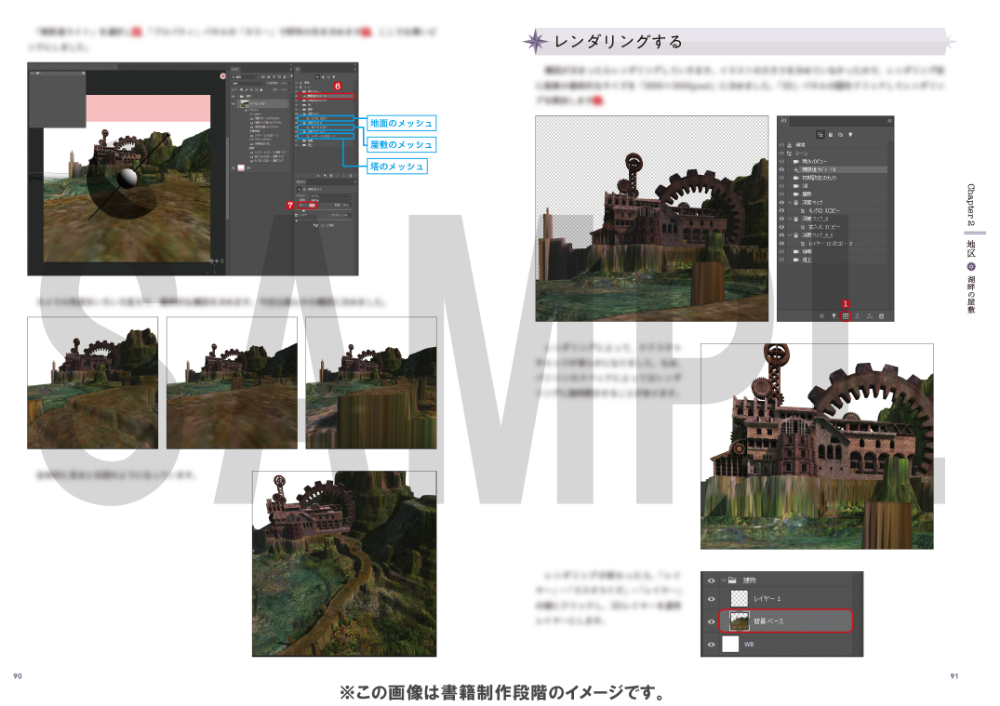Toggle visibility of the レイヤー 1 layer
Viewport: 1000px width, 706px height.
click(x=712, y=597)
